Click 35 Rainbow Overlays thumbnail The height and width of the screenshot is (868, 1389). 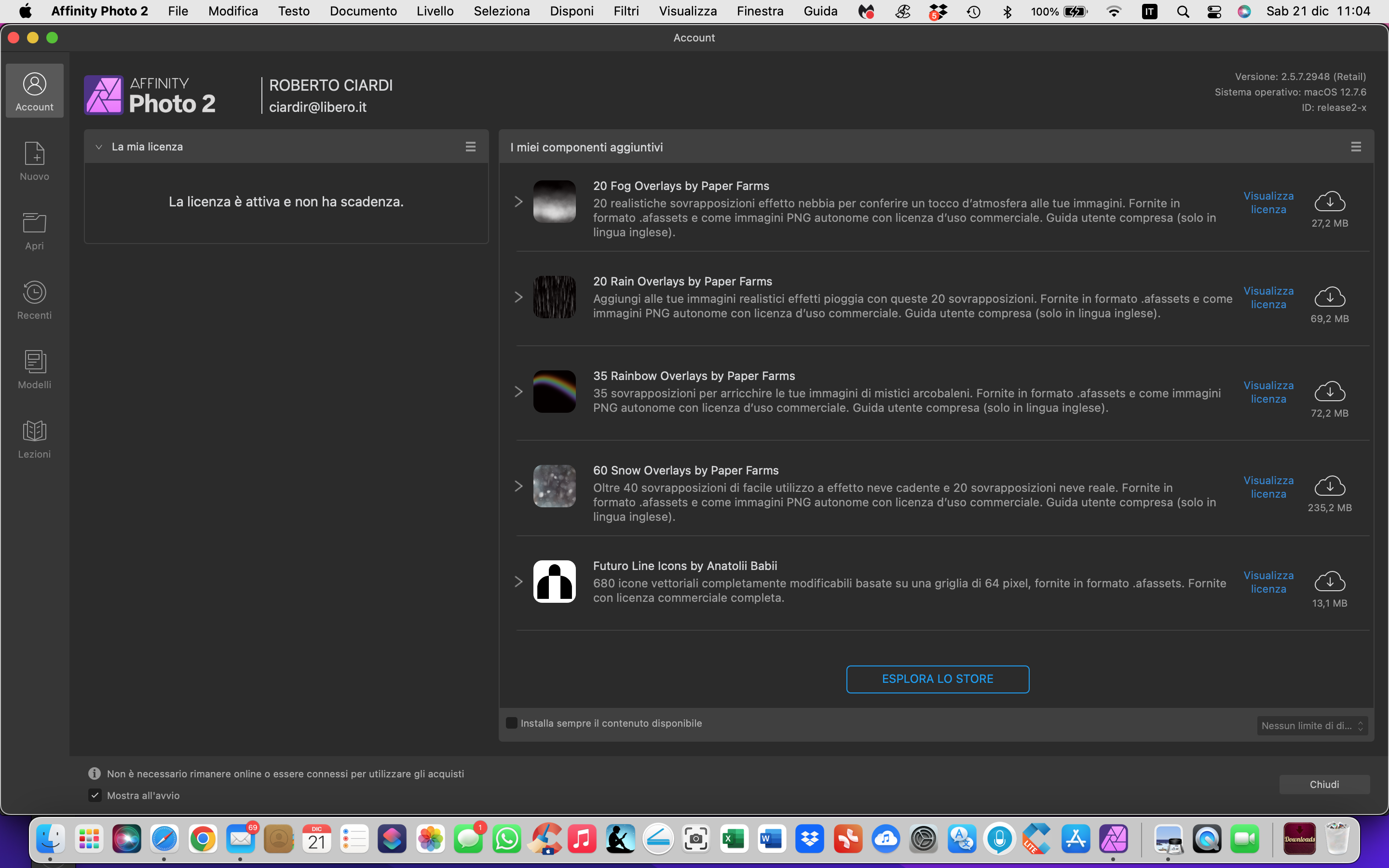pyautogui.click(x=555, y=392)
